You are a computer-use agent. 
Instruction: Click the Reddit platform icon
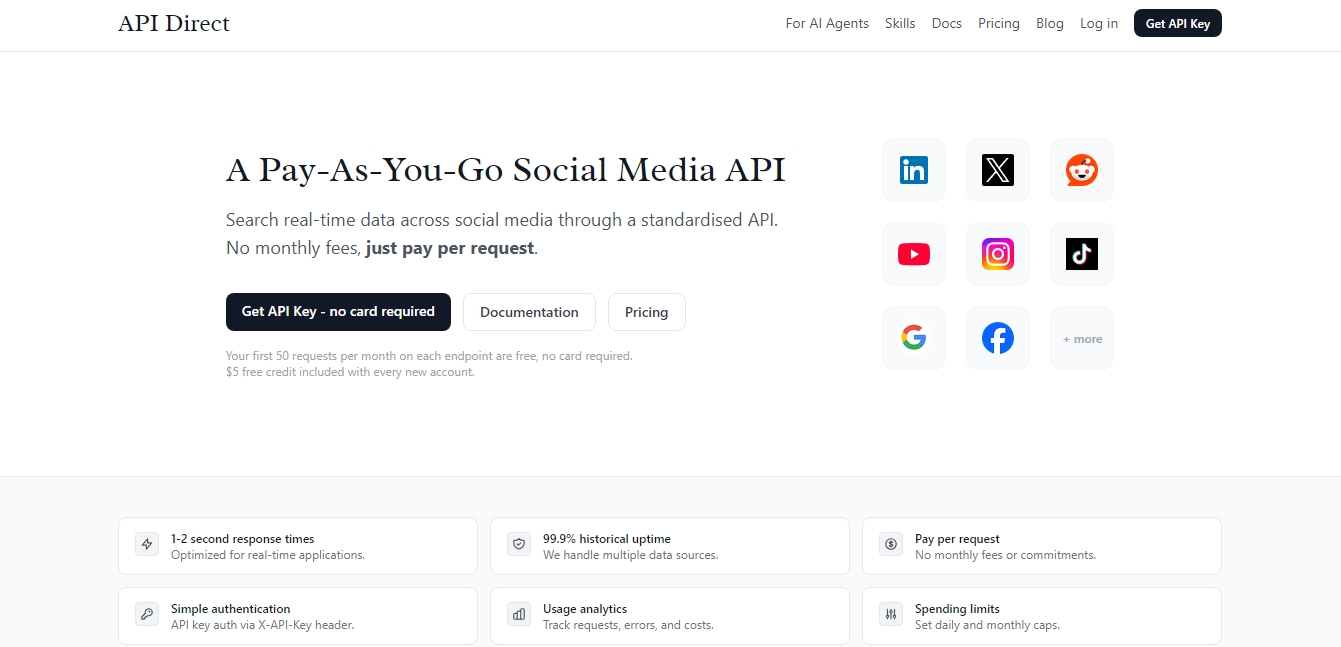(x=1082, y=170)
